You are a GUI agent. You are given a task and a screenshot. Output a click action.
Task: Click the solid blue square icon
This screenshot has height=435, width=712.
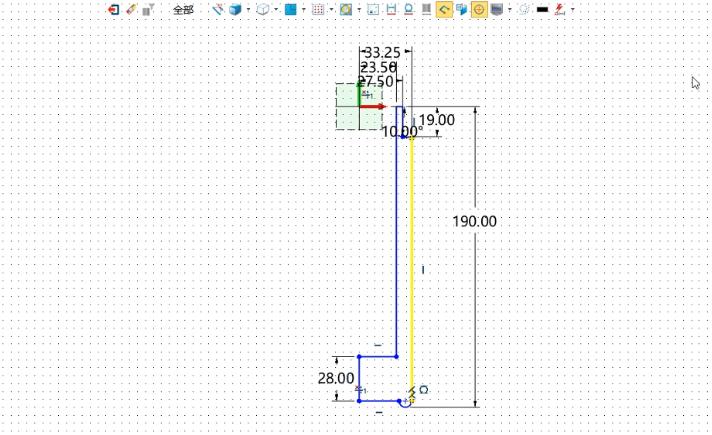pyautogui.click(x=290, y=9)
